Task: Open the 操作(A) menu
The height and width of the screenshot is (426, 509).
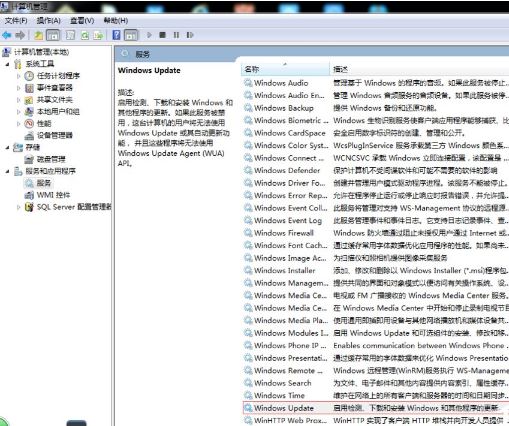Action: coord(48,21)
